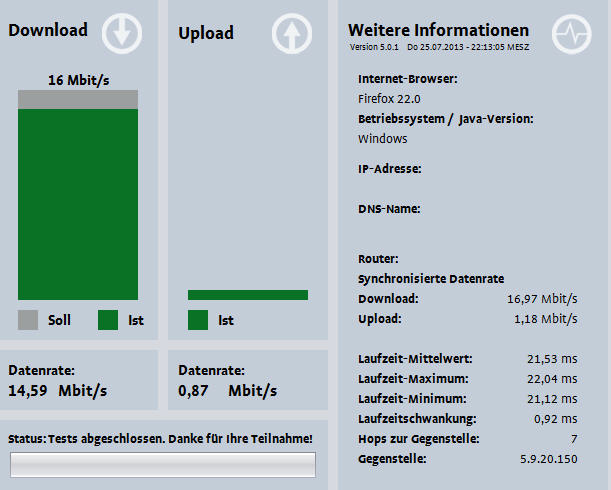This screenshot has height=490, width=611.
Task: Click the Upload arrow-up circle icon
Action: pyautogui.click(x=292, y=34)
